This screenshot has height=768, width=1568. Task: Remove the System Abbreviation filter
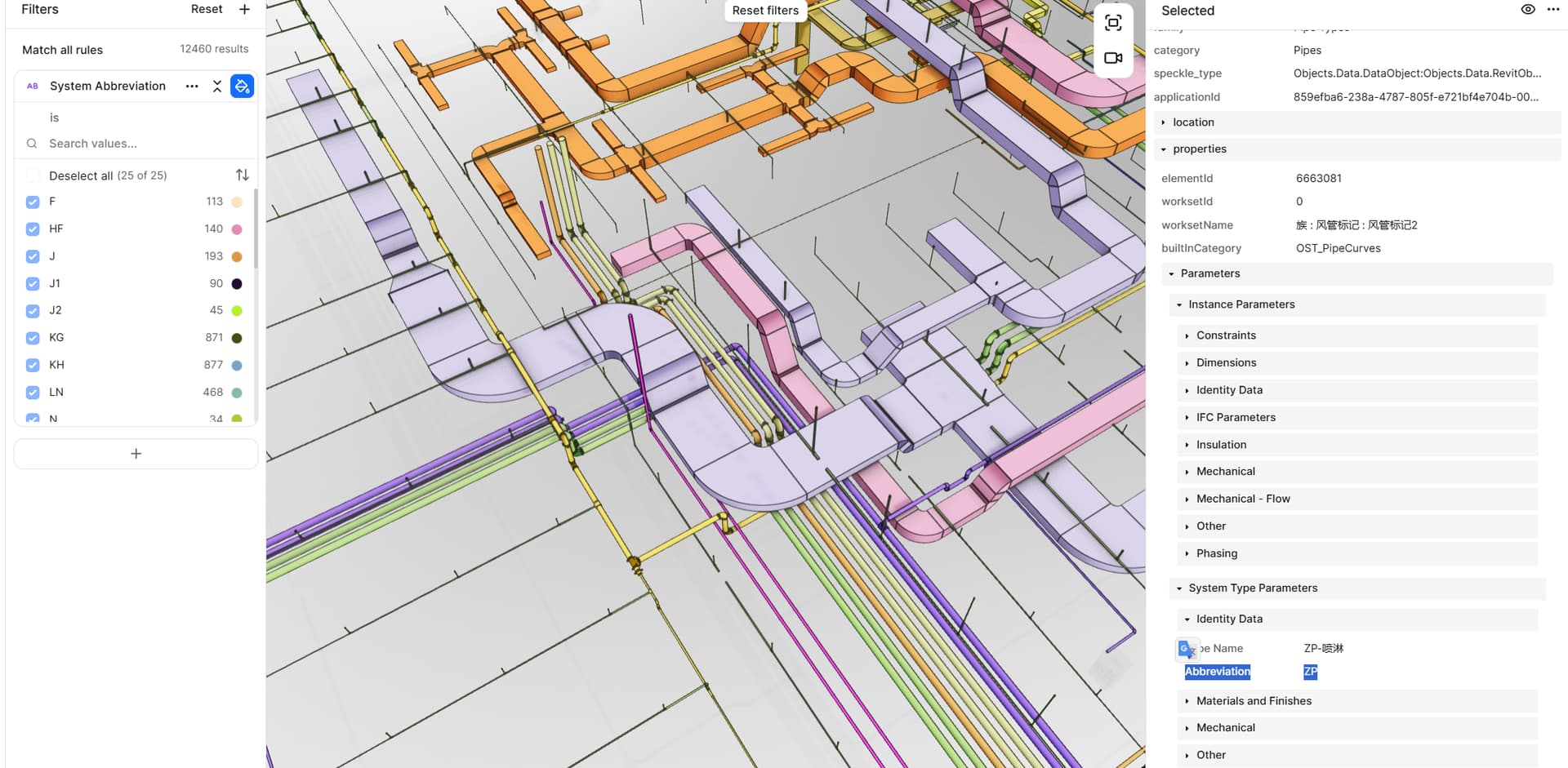(x=217, y=87)
